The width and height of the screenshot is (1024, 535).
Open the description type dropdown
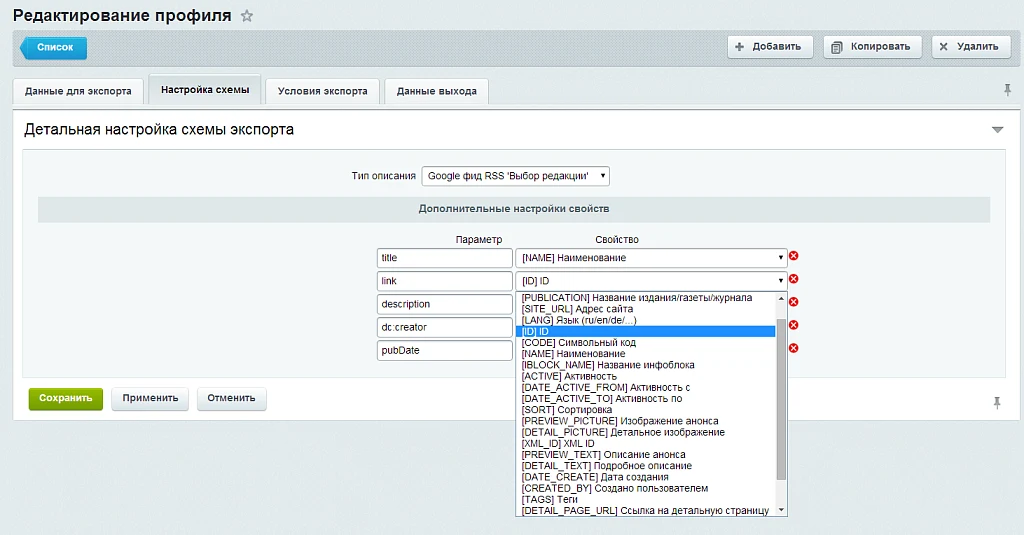515,176
